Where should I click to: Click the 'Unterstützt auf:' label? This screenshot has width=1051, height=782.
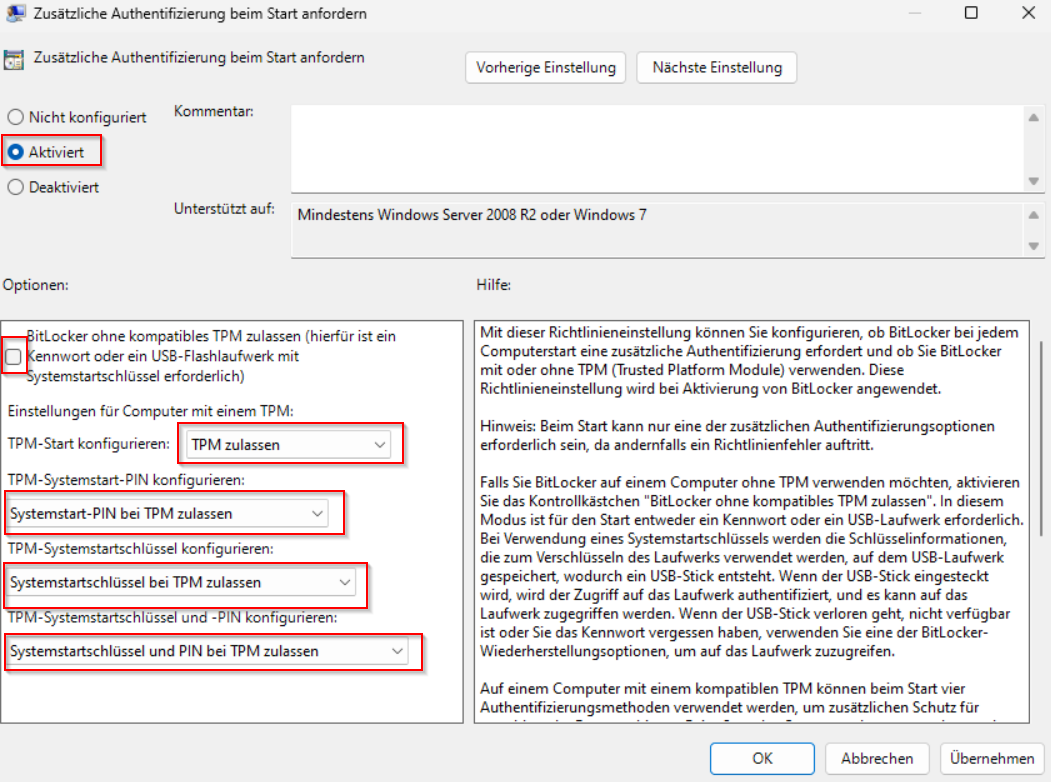point(224,209)
